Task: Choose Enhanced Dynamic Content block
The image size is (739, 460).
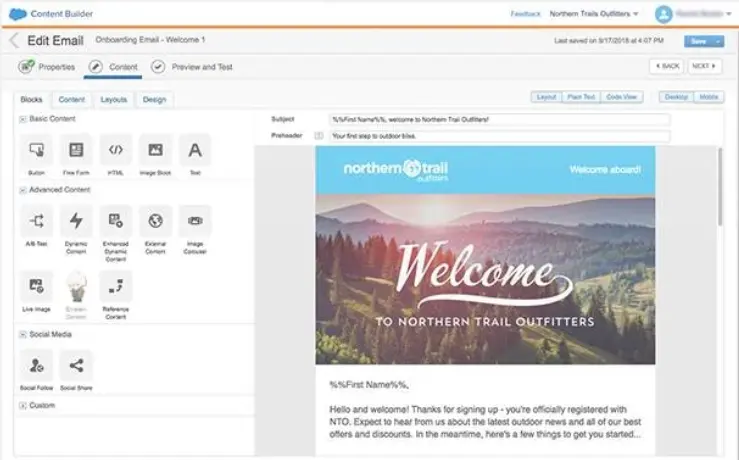Action: [115, 221]
